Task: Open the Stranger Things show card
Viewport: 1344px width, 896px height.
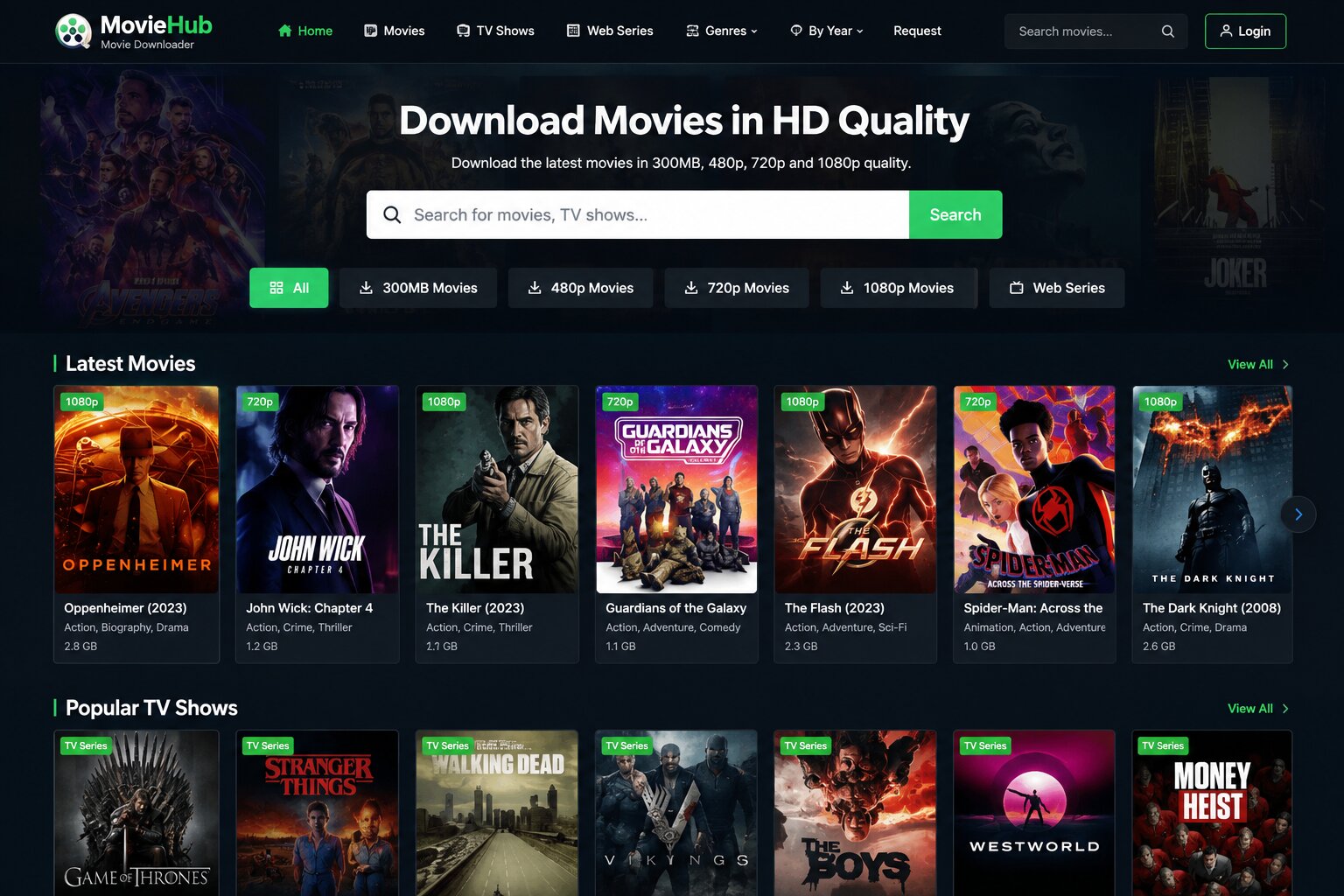Action: tap(318, 813)
